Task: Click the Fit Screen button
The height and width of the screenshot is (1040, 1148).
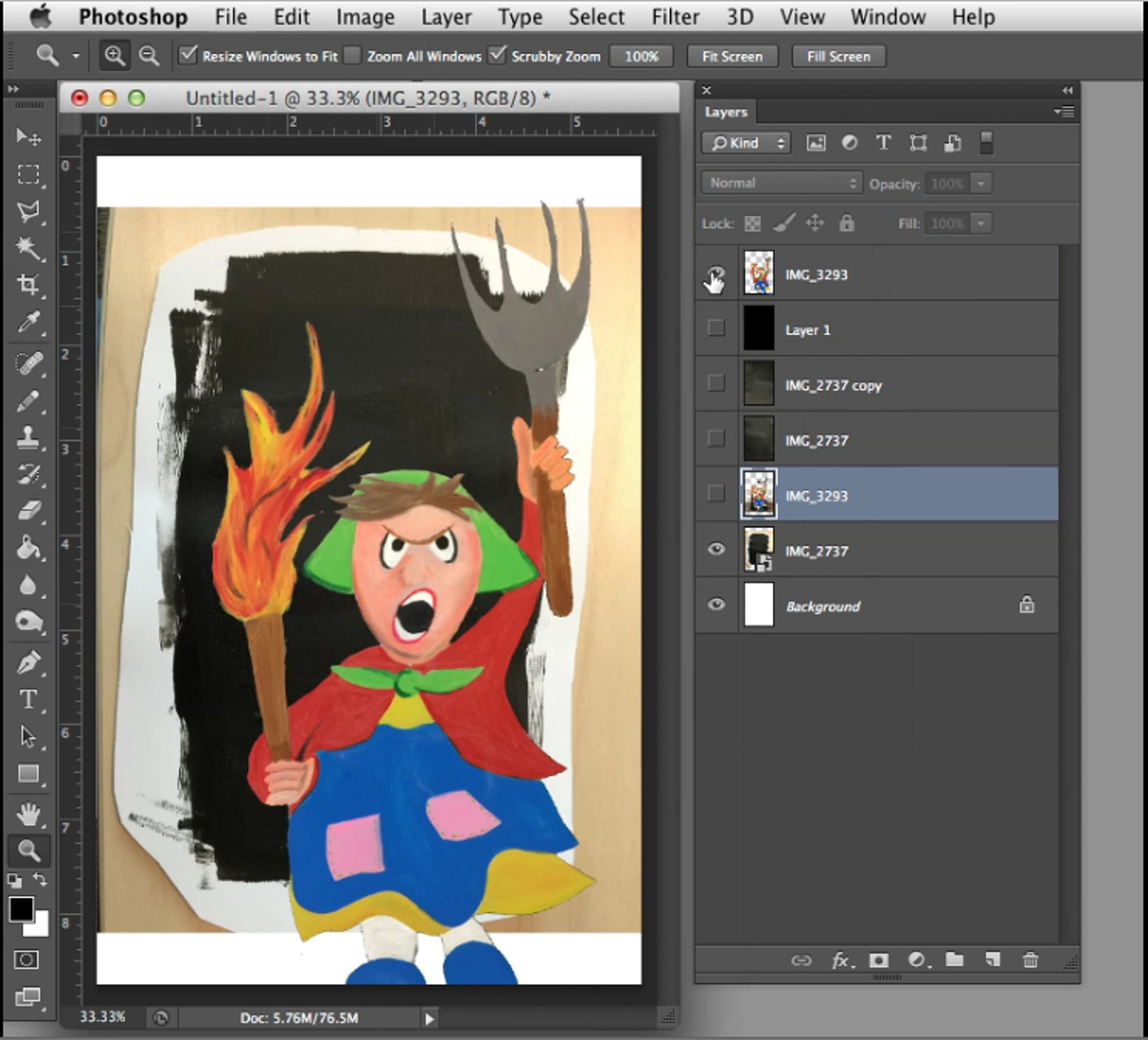Action: pos(732,56)
